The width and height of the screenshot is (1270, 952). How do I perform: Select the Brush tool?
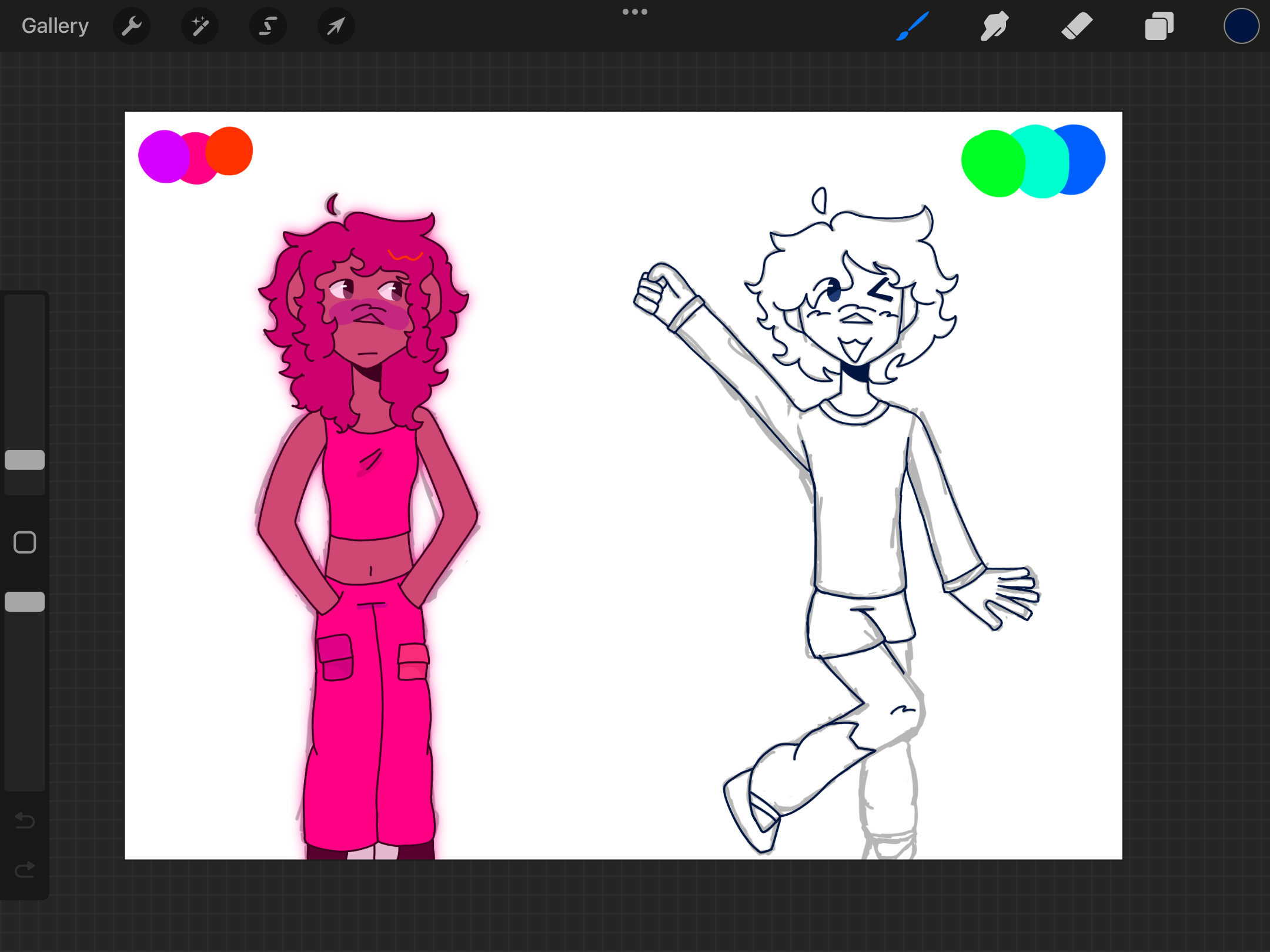click(x=913, y=26)
